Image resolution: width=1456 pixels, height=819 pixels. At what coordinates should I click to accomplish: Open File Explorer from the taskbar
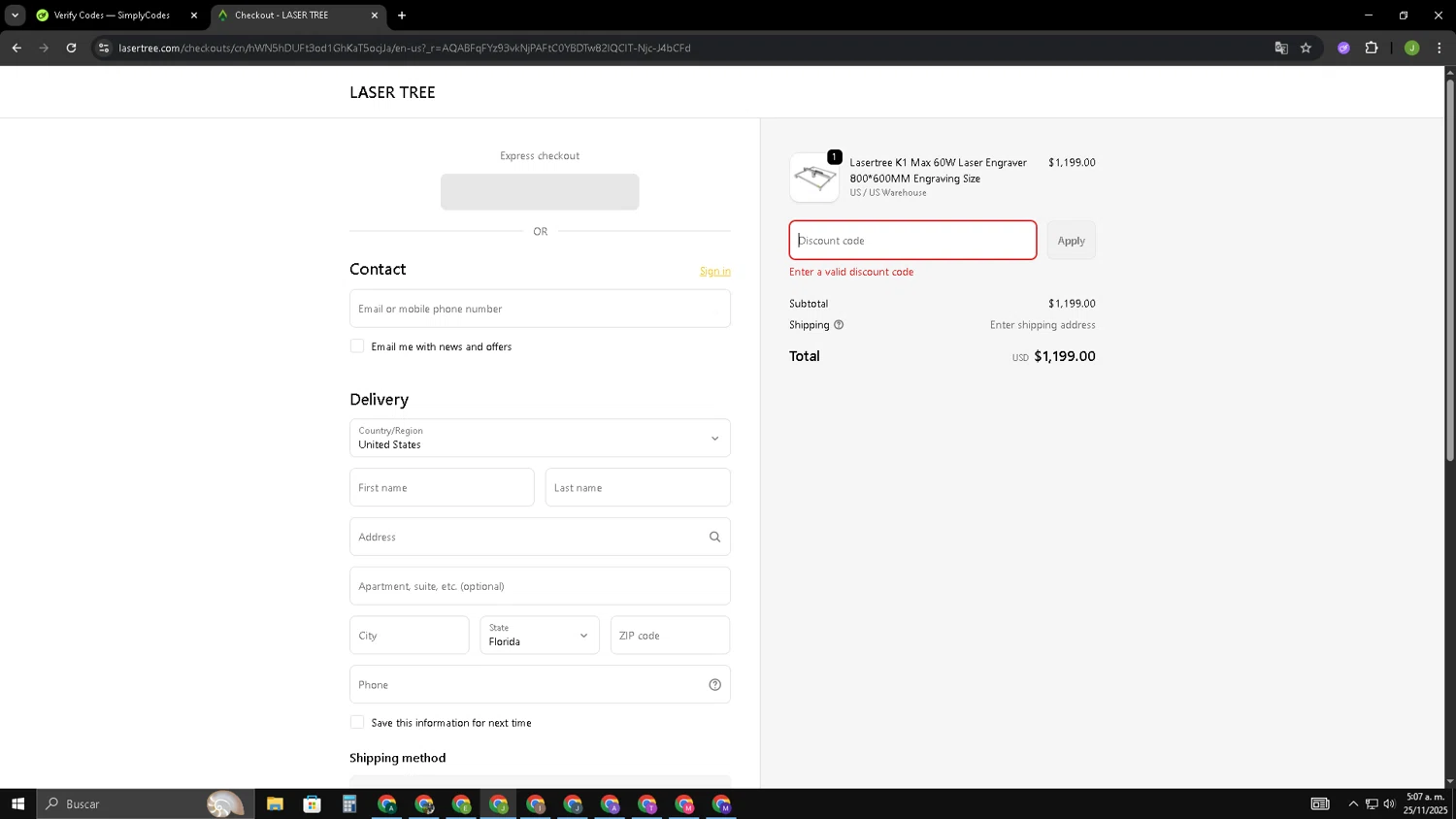point(275,803)
